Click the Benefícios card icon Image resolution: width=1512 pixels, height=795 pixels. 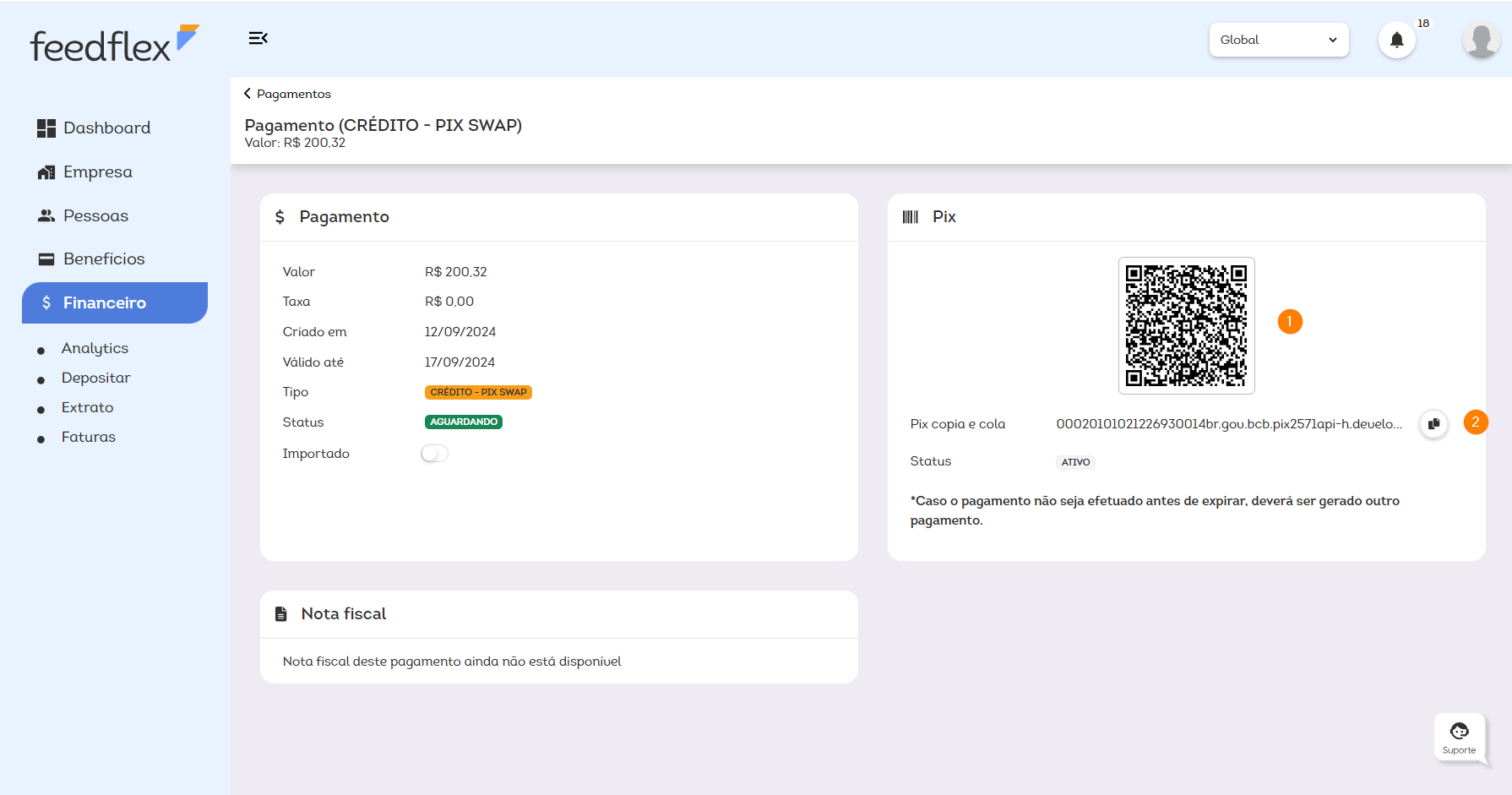pos(46,259)
